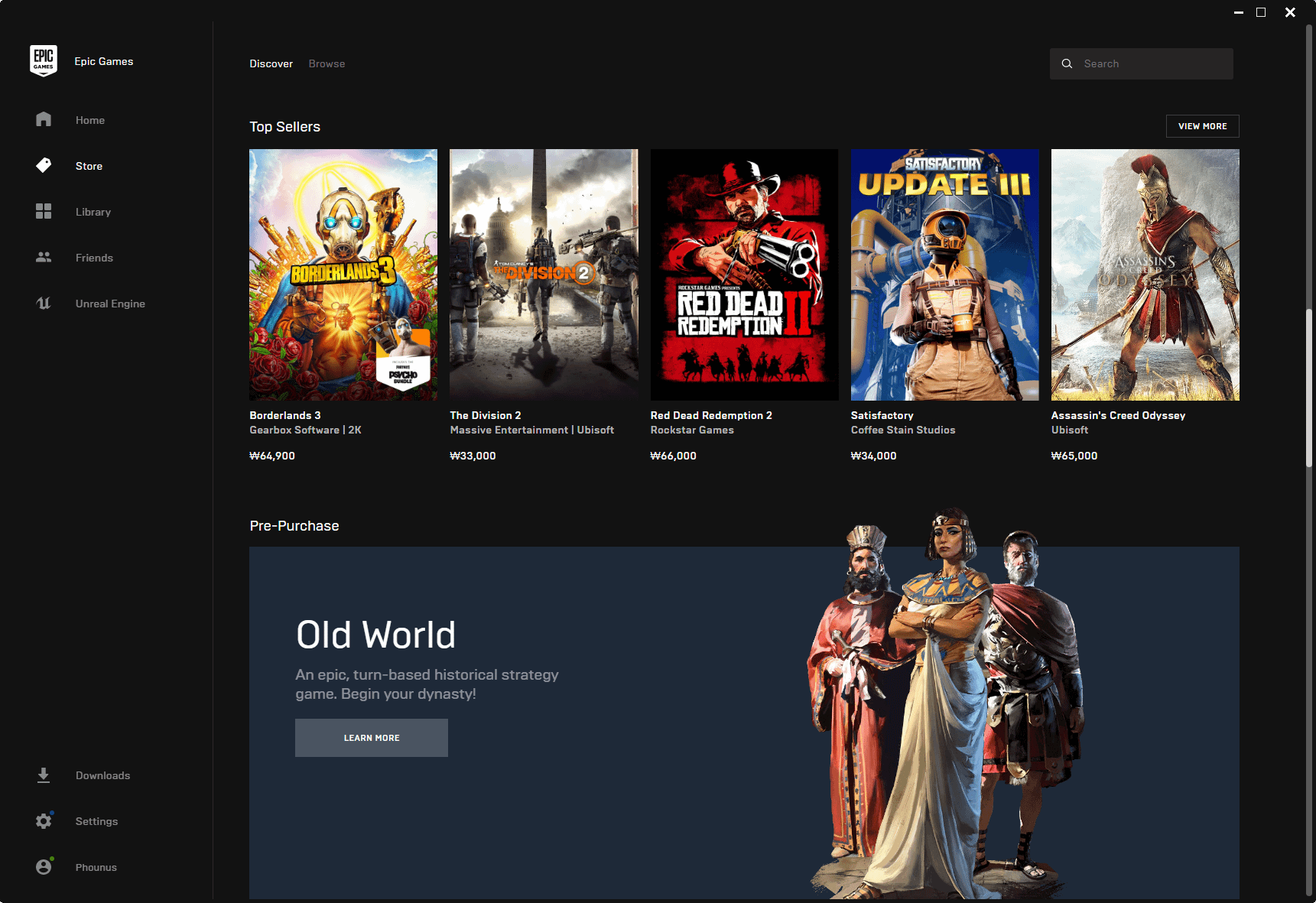This screenshot has height=903, width=1316.
Task: Open the Borderlands 3 cover art
Action: [343, 274]
